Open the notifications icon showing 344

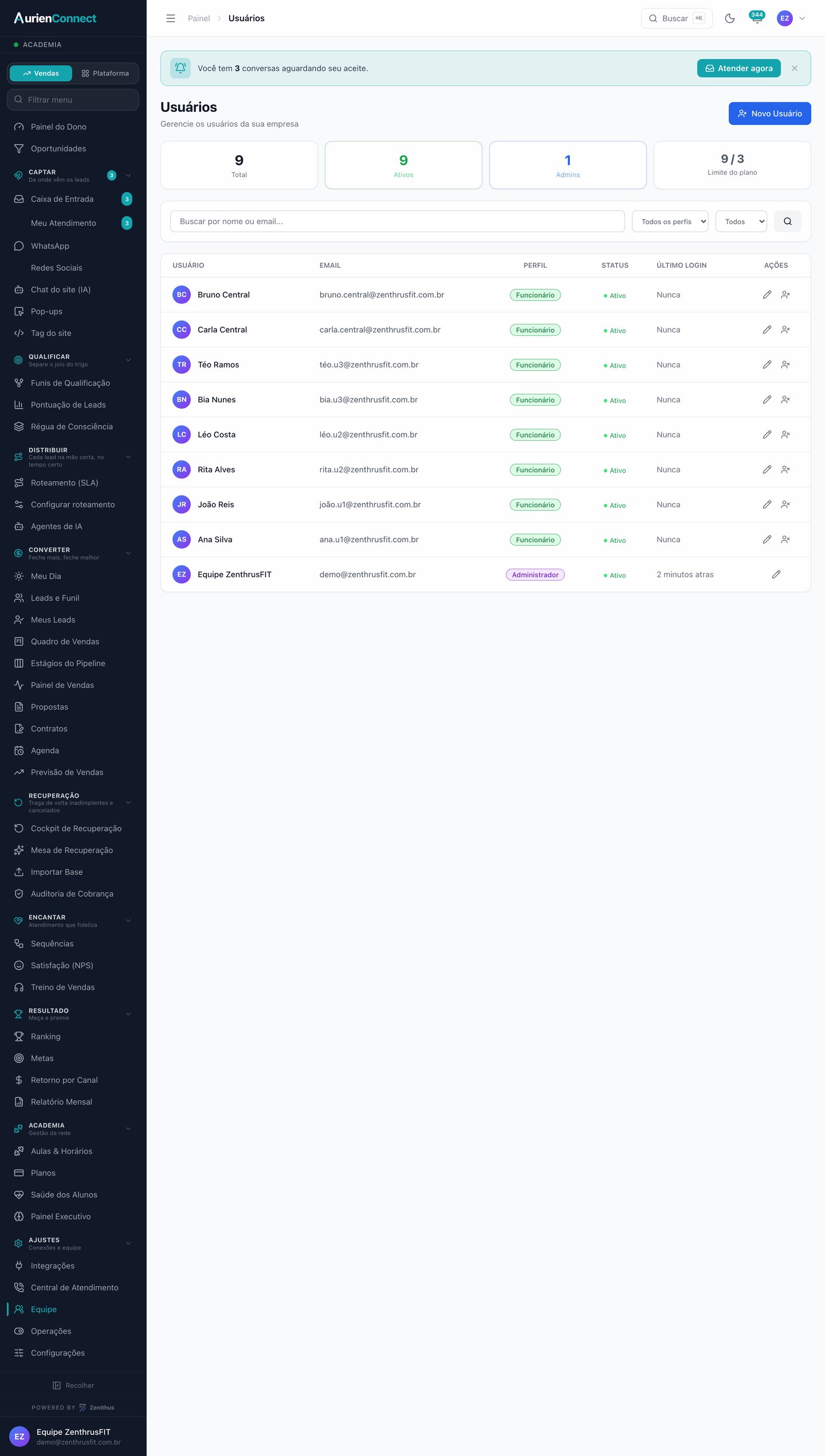pos(757,18)
